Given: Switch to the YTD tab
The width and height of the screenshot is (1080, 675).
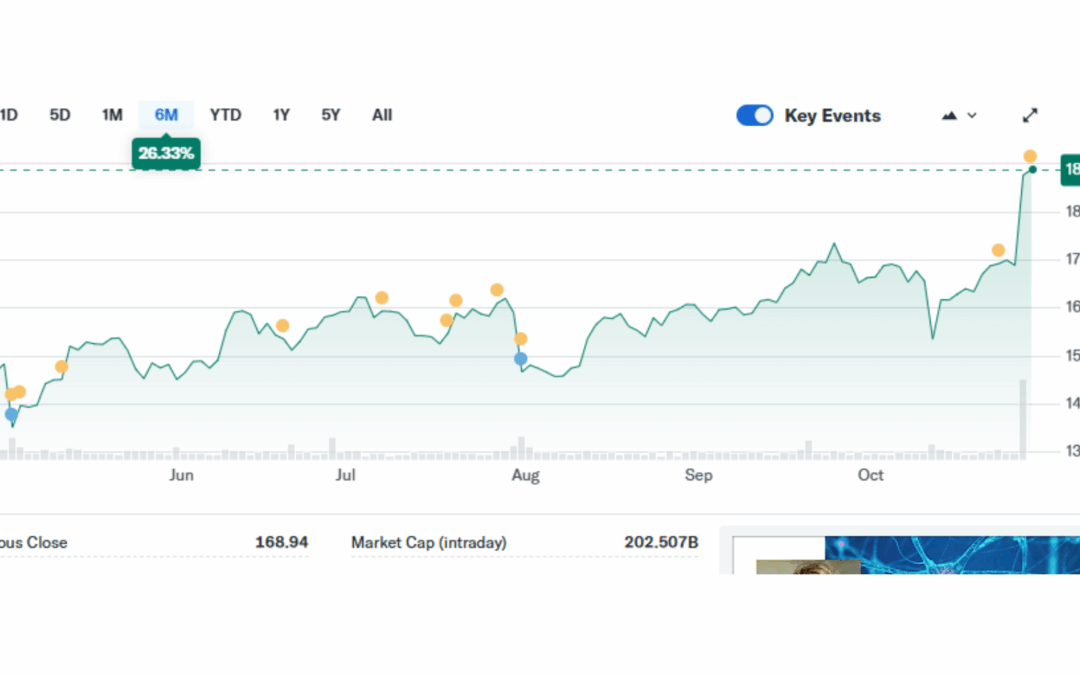Looking at the screenshot, I should 225,115.
